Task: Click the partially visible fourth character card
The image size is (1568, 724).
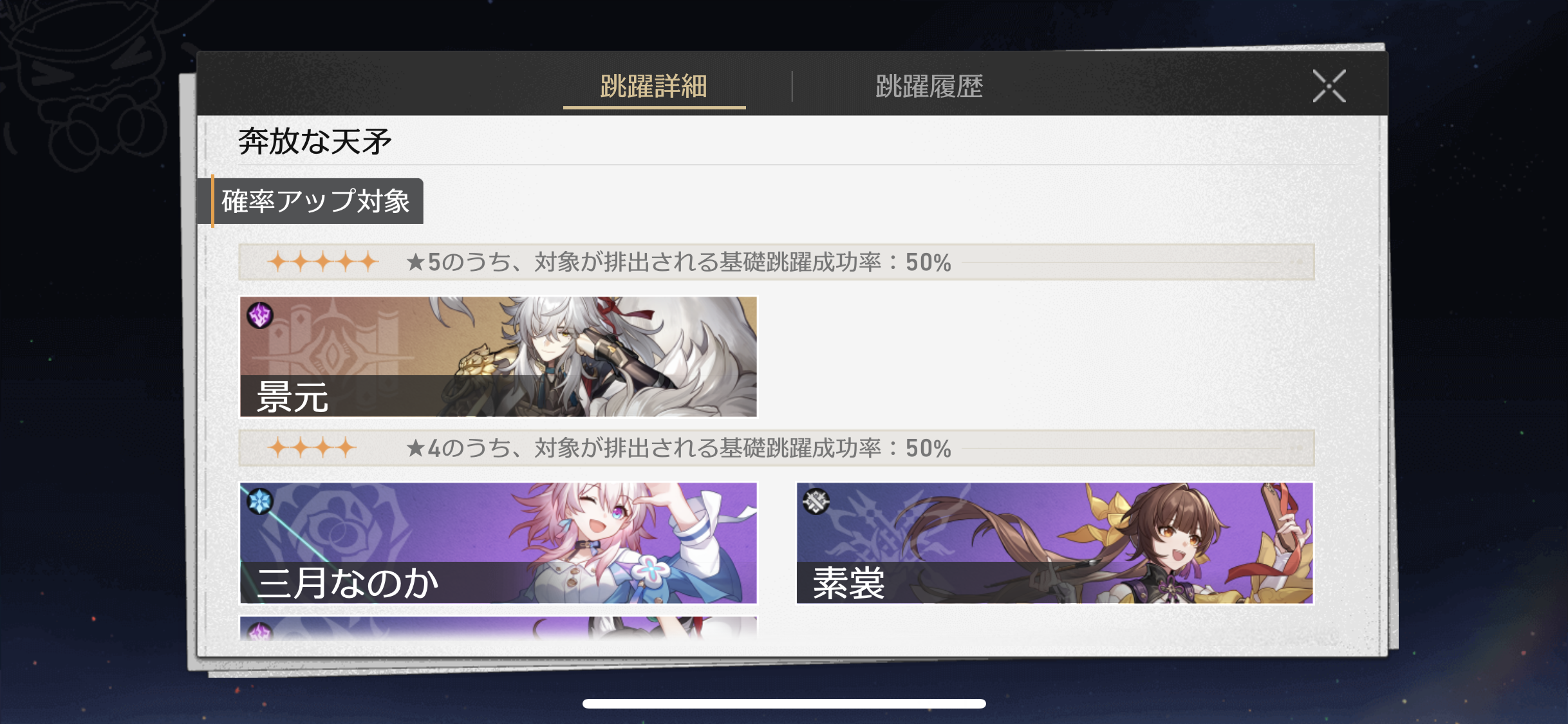Action: coord(498,628)
